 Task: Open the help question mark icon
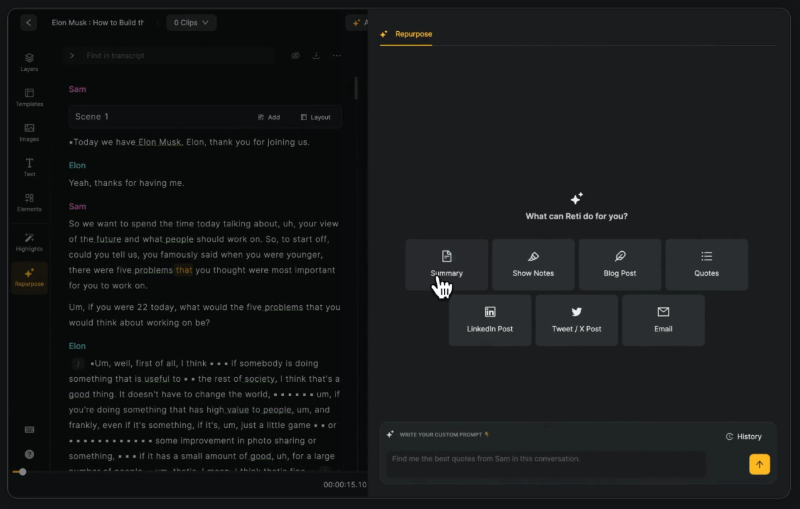[x=29, y=454]
